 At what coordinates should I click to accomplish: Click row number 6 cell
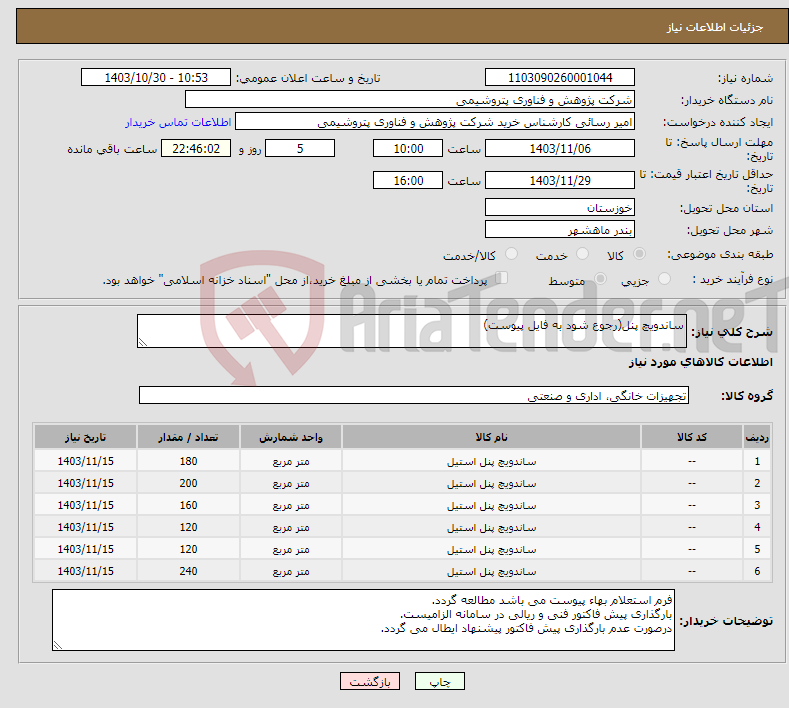click(x=757, y=571)
